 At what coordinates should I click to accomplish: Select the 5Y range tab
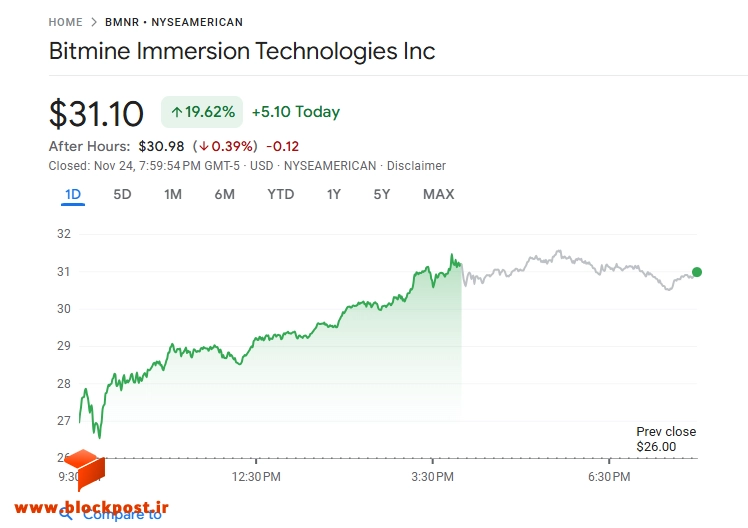point(382,195)
